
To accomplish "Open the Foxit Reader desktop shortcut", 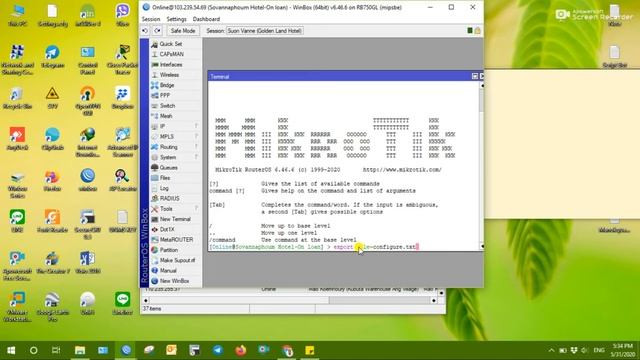I will [x=52, y=222].
